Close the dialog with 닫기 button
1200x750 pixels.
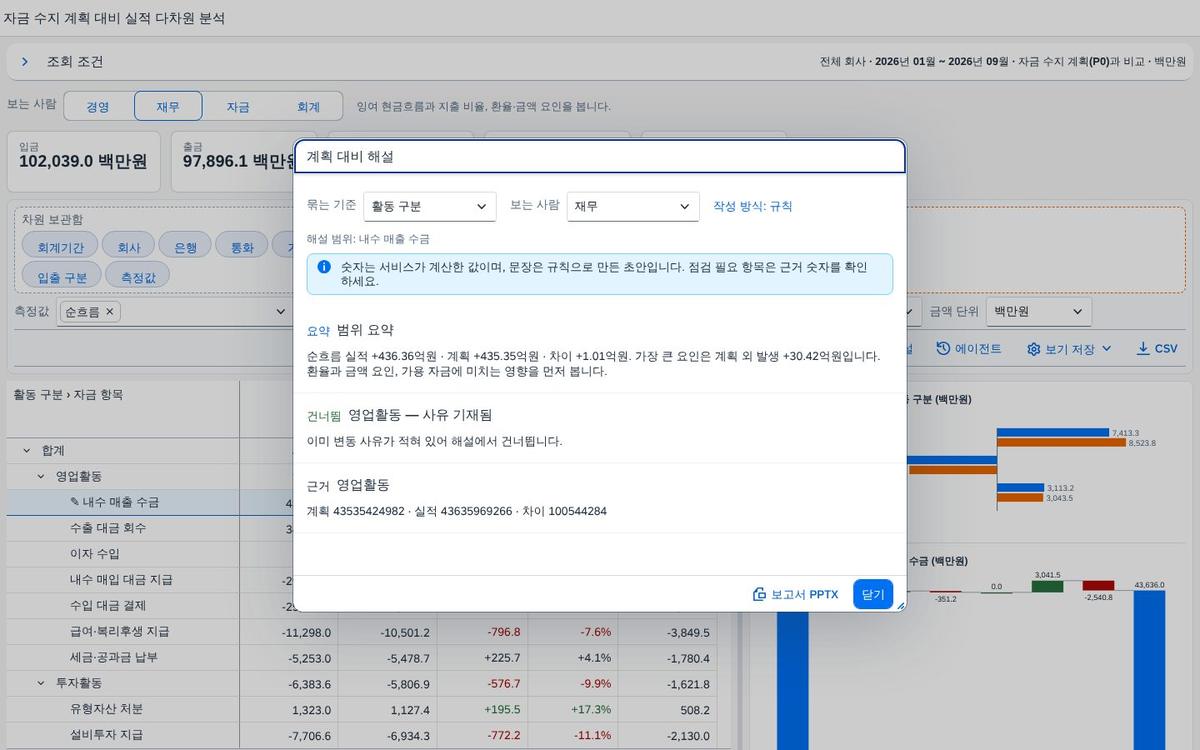(x=873, y=594)
